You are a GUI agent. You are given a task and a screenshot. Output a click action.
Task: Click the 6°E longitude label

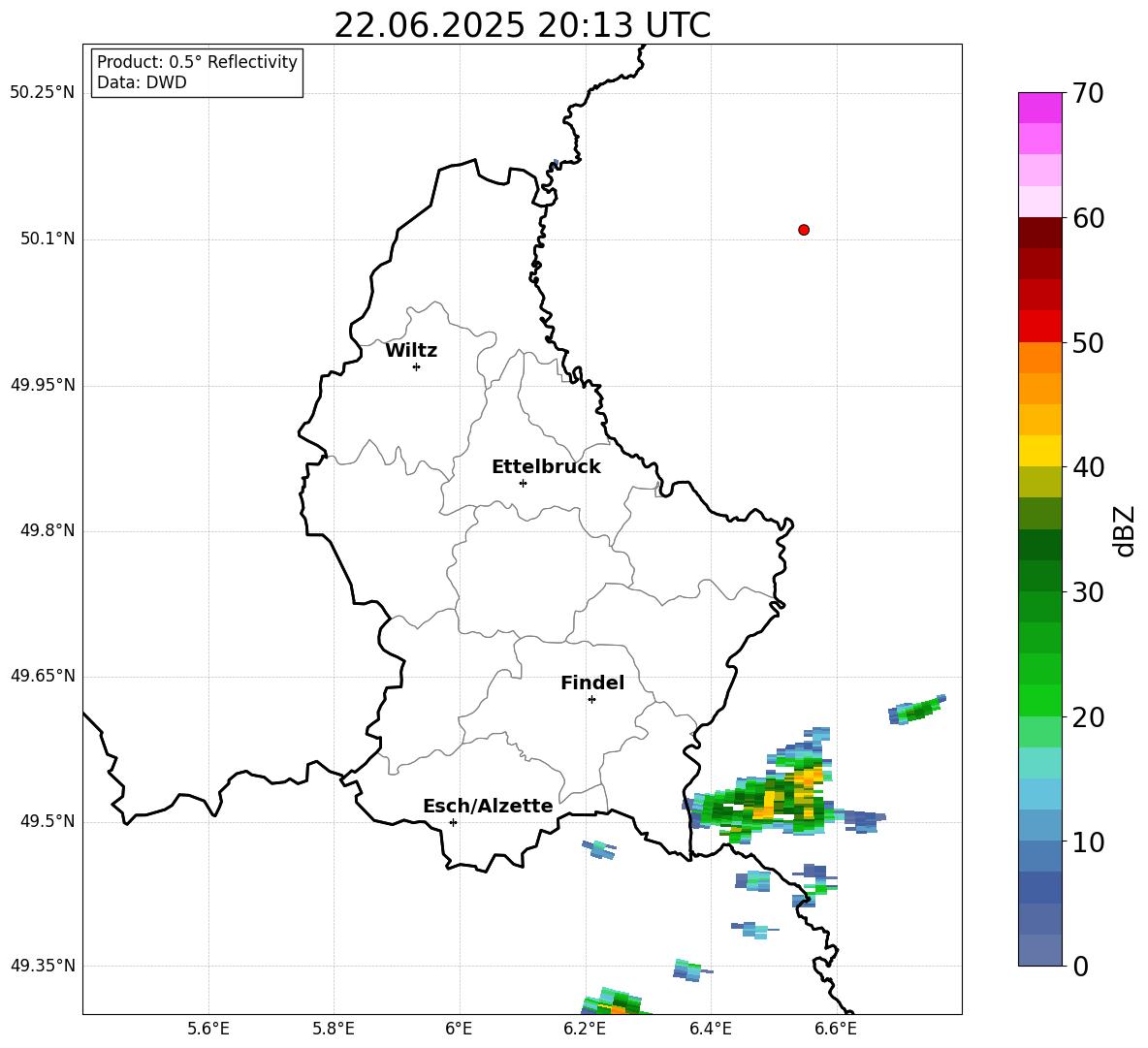[459, 1029]
